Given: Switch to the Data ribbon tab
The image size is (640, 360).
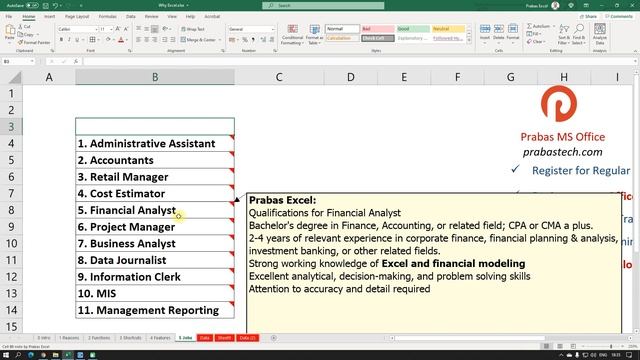Looking at the screenshot, I should click(x=131, y=17).
